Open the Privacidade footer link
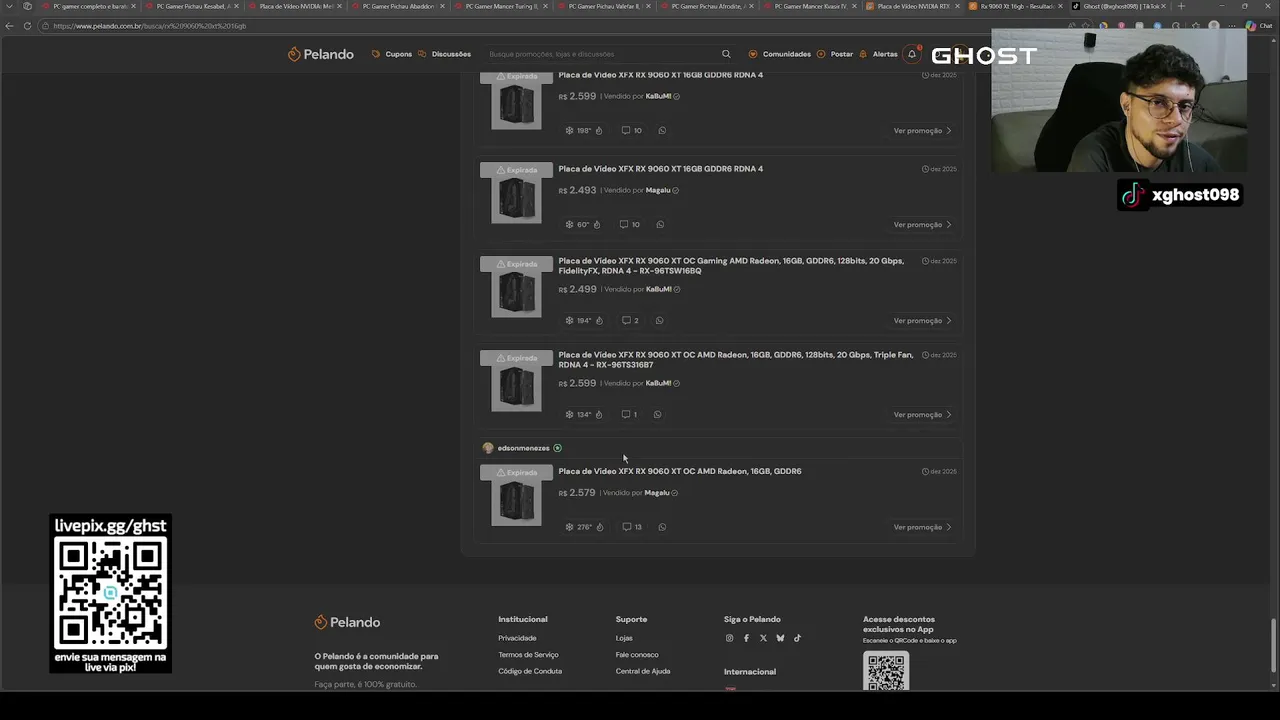1280x720 pixels. pos(517,638)
